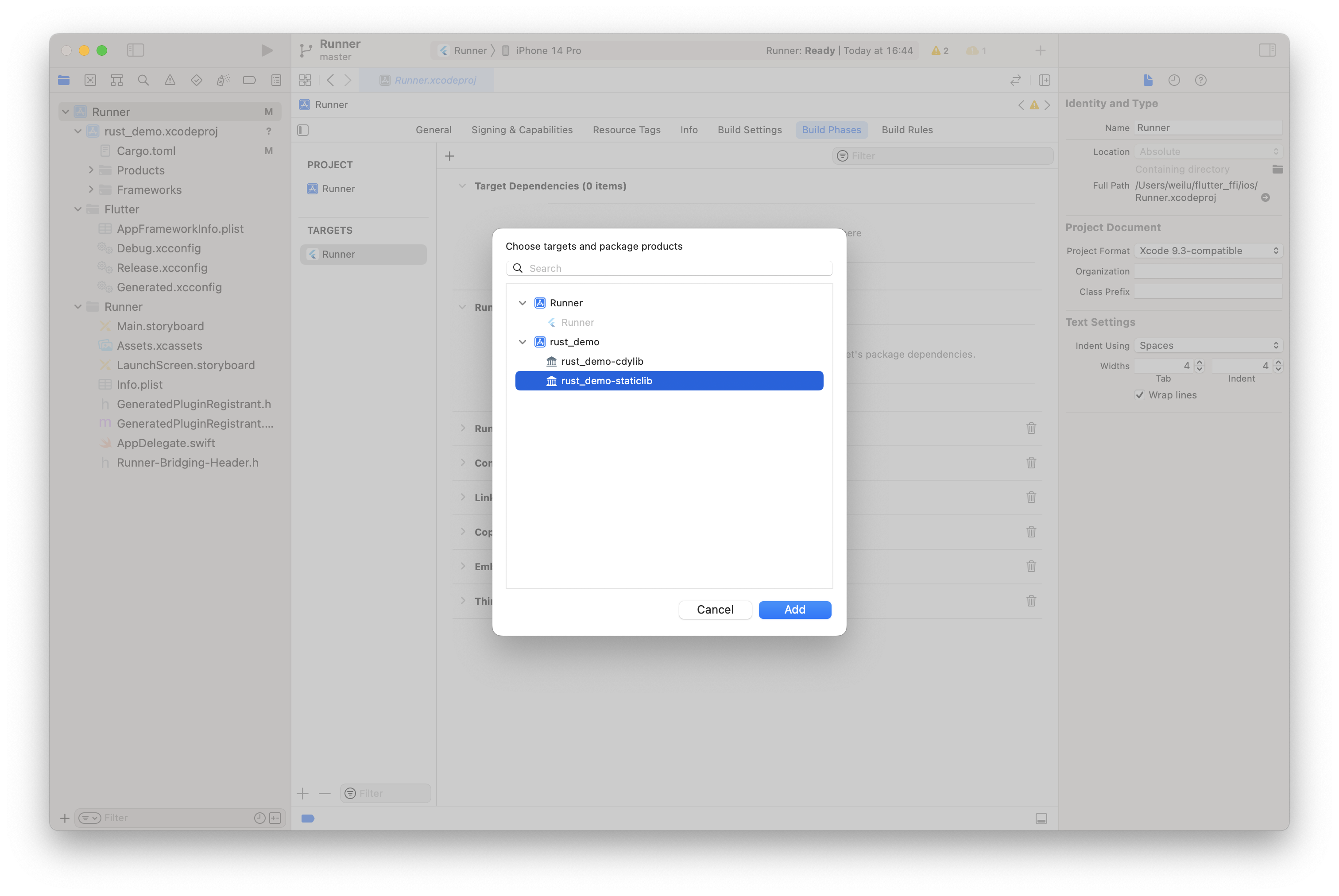Open the find navigator magnifier icon

pos(143,80)
